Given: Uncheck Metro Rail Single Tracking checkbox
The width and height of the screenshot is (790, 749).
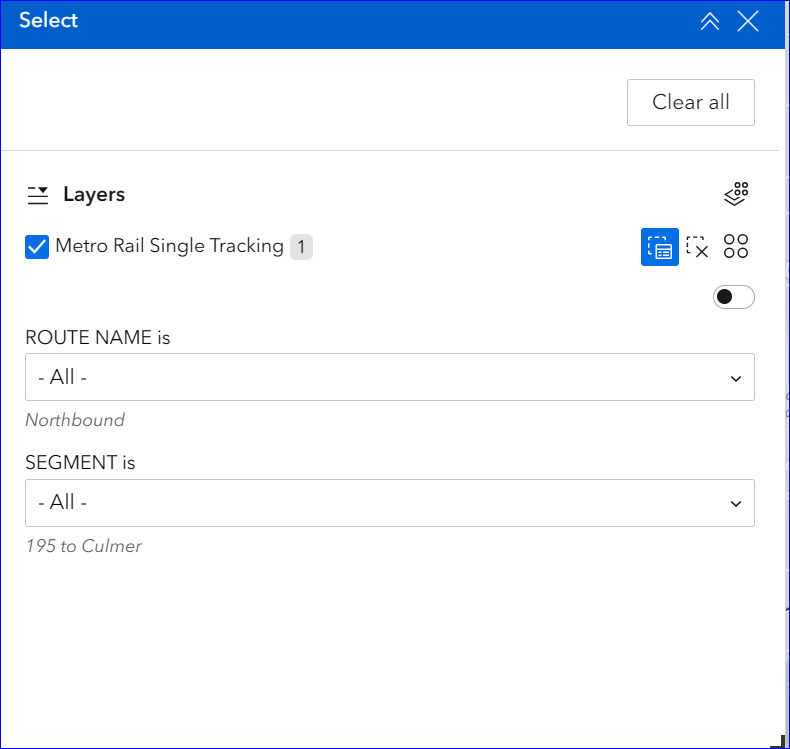Looking at the screenshot, I should 37,247.
